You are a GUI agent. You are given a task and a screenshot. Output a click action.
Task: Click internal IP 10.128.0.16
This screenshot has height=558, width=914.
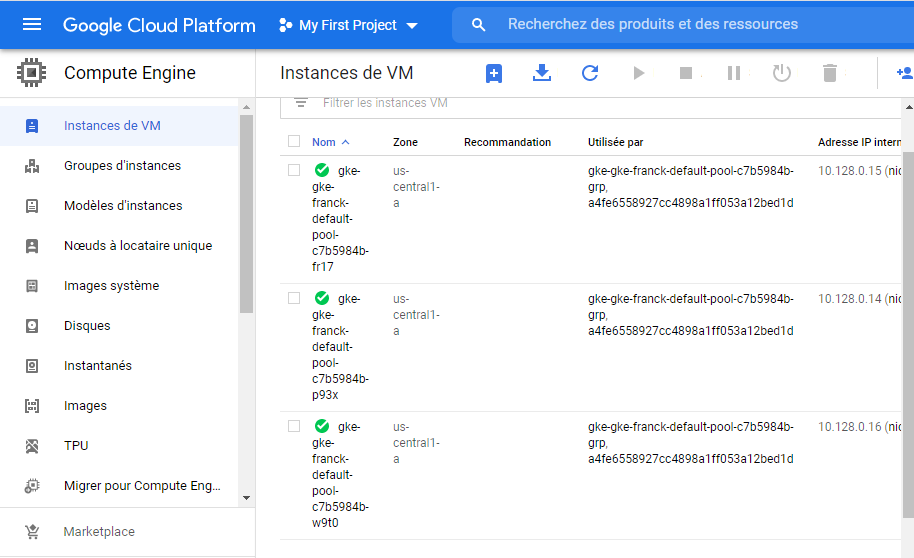(x=849, y=427)
